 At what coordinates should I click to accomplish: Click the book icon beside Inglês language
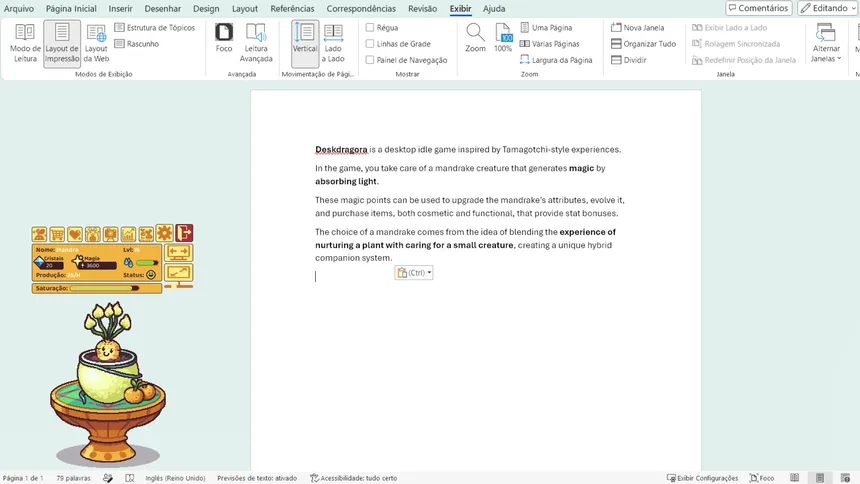pos(130,478)
